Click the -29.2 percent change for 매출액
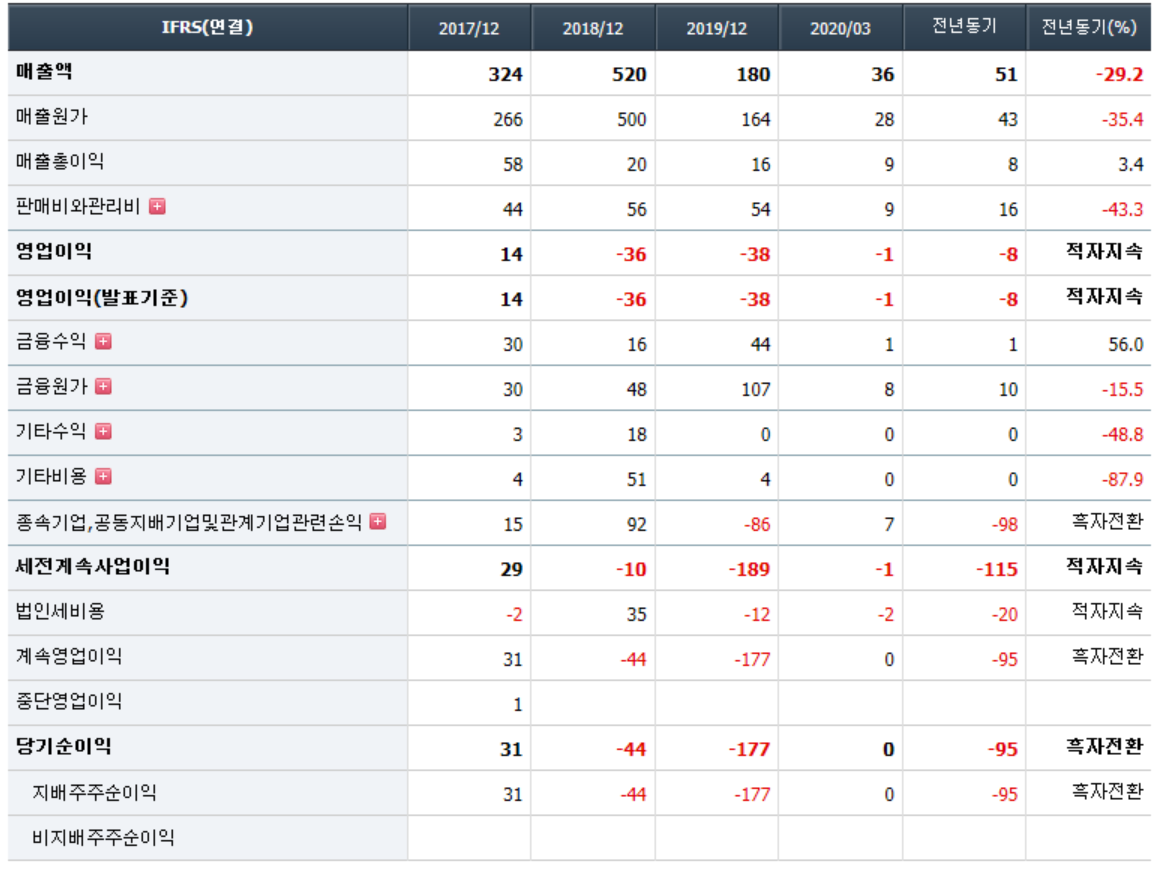The width and height of the screenshot is (1168, 876). pyautogui.click(x=1120, y=74)
